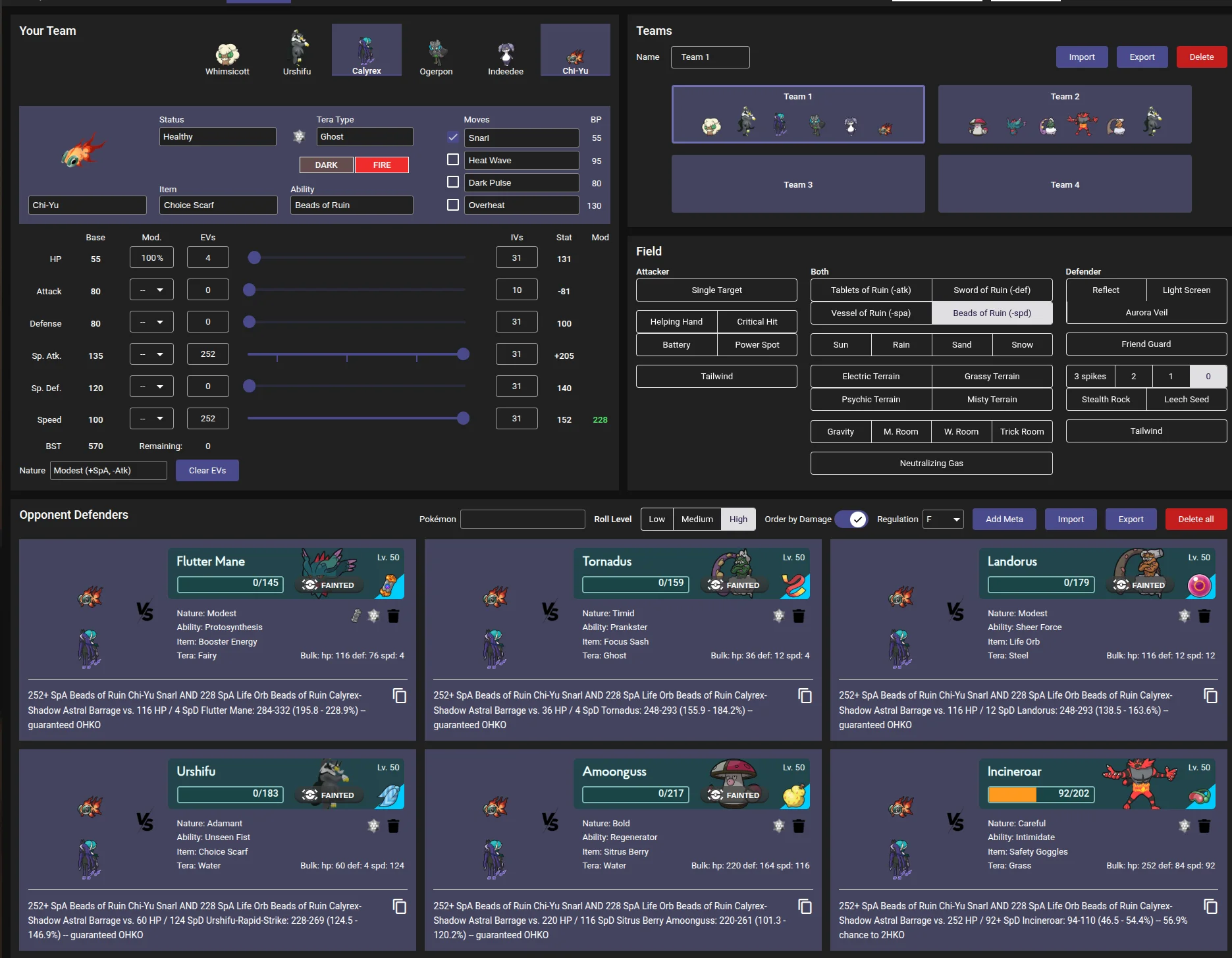This screenshot has height=958, width=1232.
Task: Delete the current team
Action: coord(1202,57)
